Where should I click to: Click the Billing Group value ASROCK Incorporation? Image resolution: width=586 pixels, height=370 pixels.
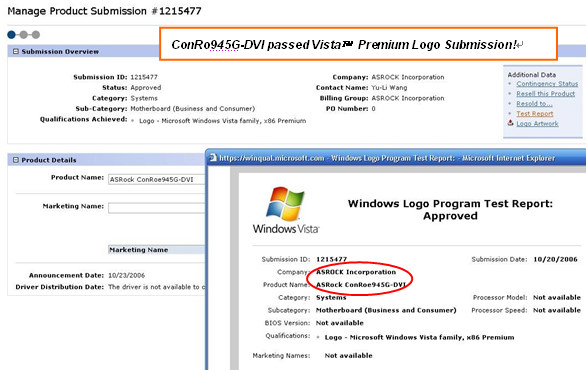408,98
